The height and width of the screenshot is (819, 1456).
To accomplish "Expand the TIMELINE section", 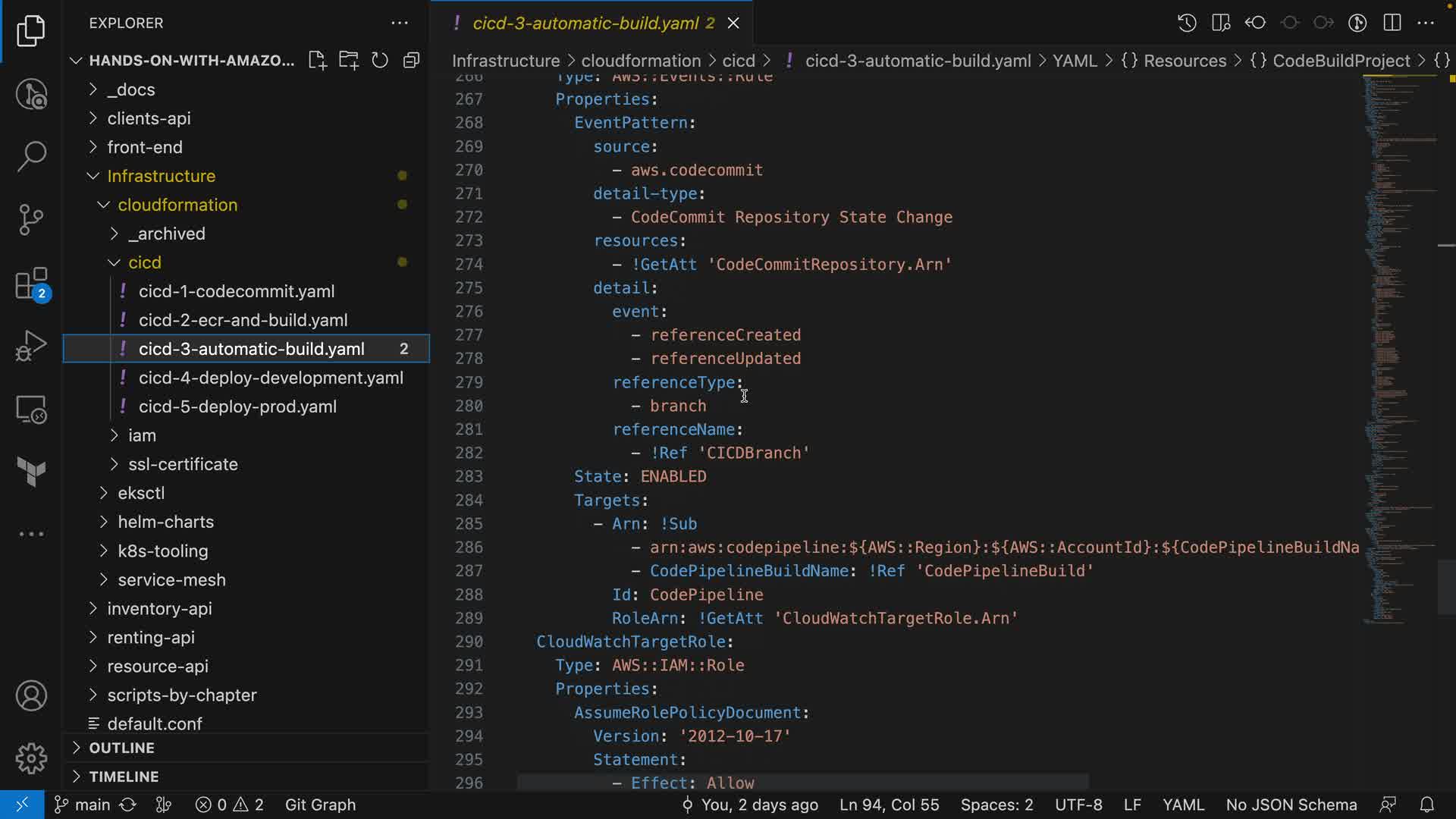I will tap(124, 777).
